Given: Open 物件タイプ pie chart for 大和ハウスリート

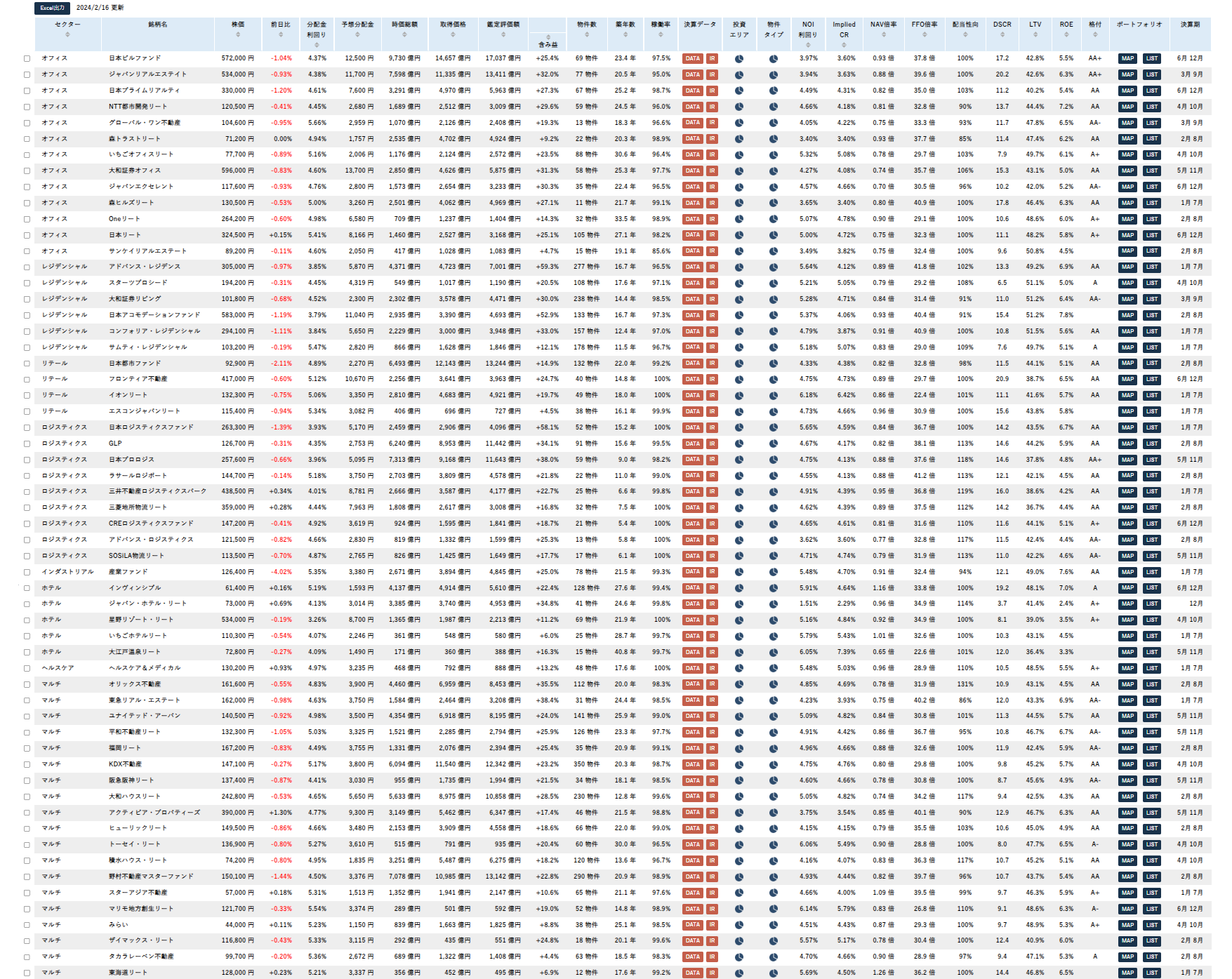Looking at the screenshot, I should point(774,797).
